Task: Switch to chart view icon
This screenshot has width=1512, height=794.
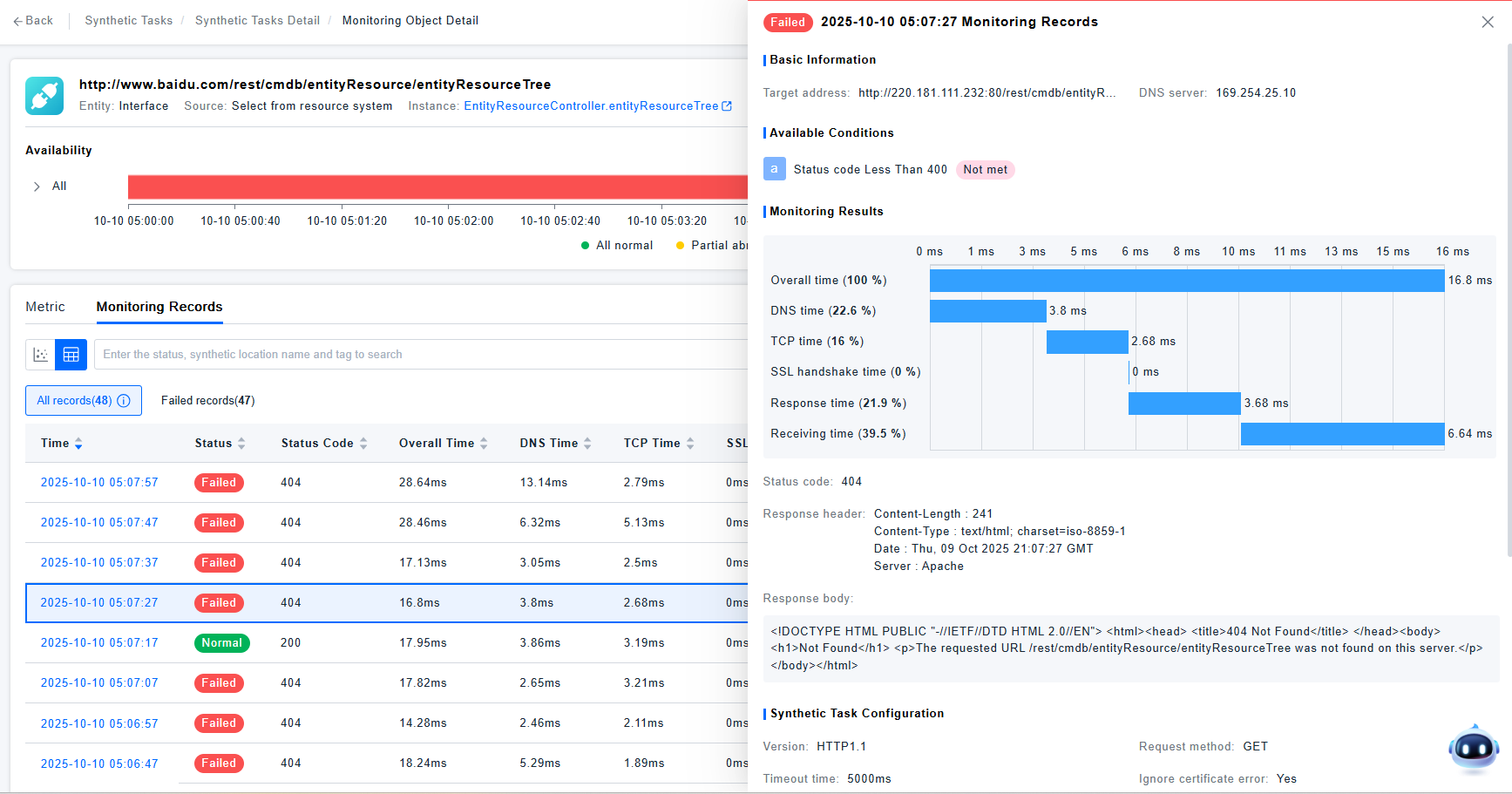Action: coord(40,355)
